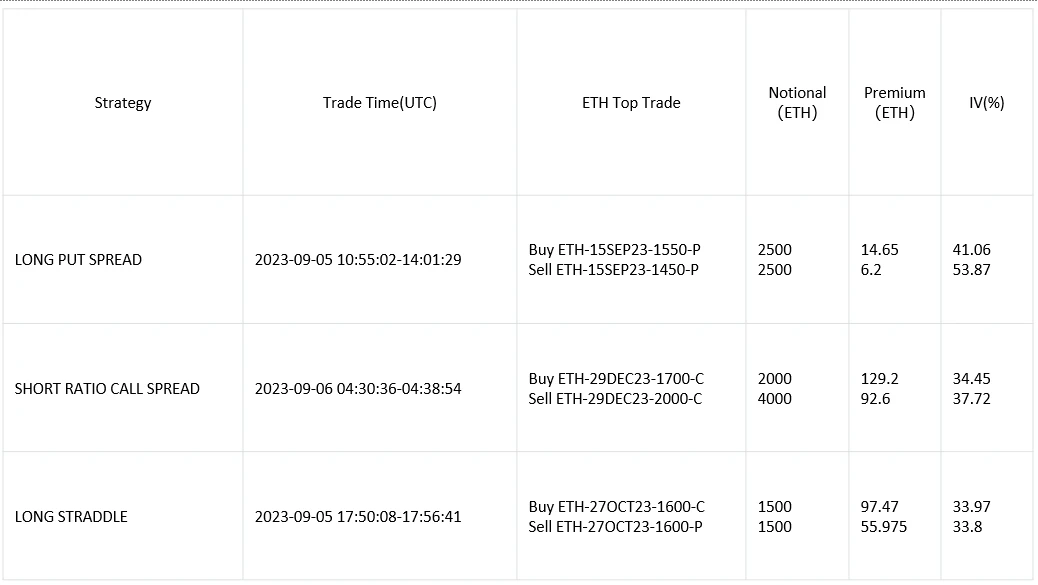This screenshot has height=585, width=1038.
Task: Click trade time 2023-09-05 10:55:02-14:01:29
Action: tap(358, 260)
